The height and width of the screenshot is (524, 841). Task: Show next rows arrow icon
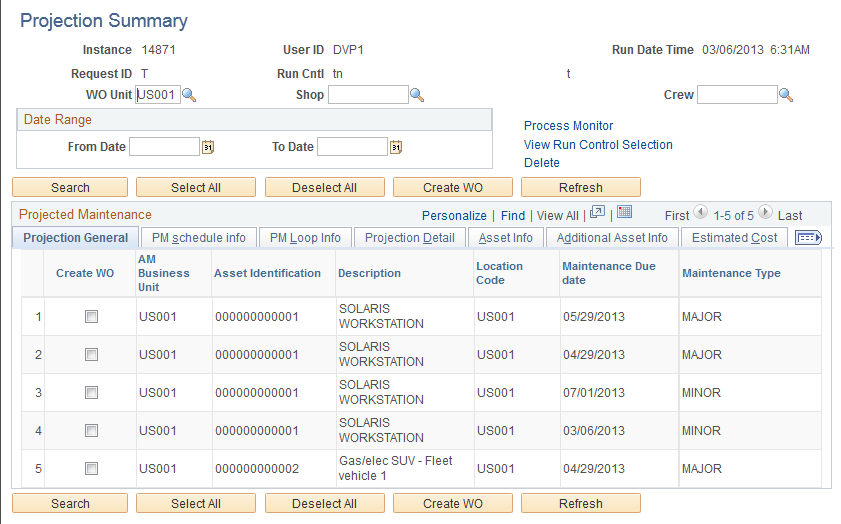pyautogui.click(x=765, y=212)
